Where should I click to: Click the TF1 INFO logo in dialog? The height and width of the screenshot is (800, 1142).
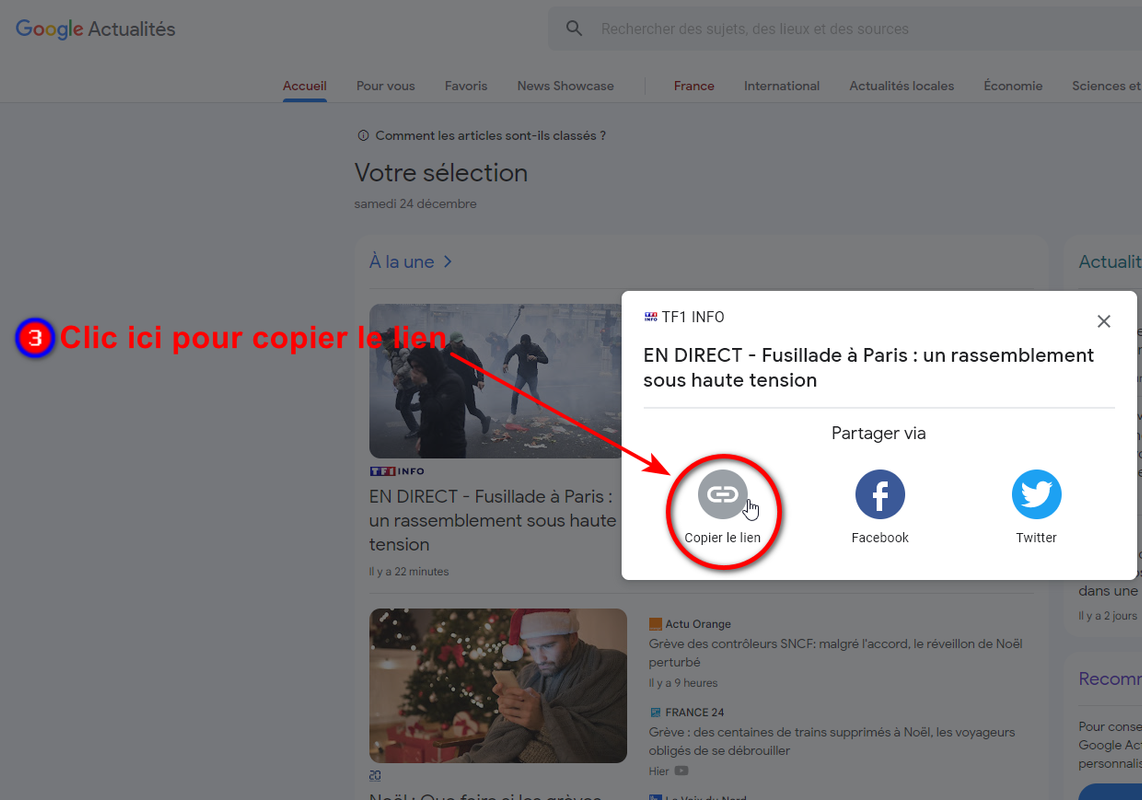650,317
